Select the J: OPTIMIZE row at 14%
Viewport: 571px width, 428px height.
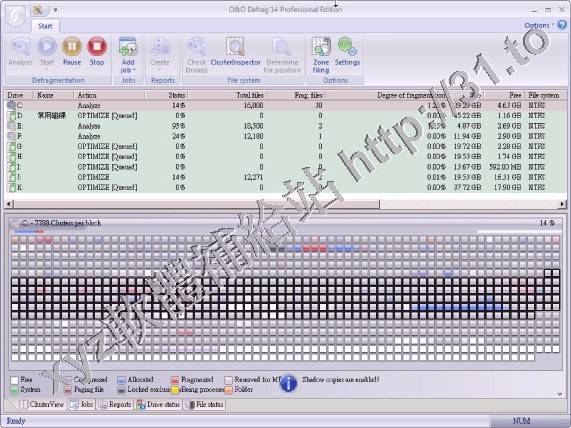pos(286,177)
